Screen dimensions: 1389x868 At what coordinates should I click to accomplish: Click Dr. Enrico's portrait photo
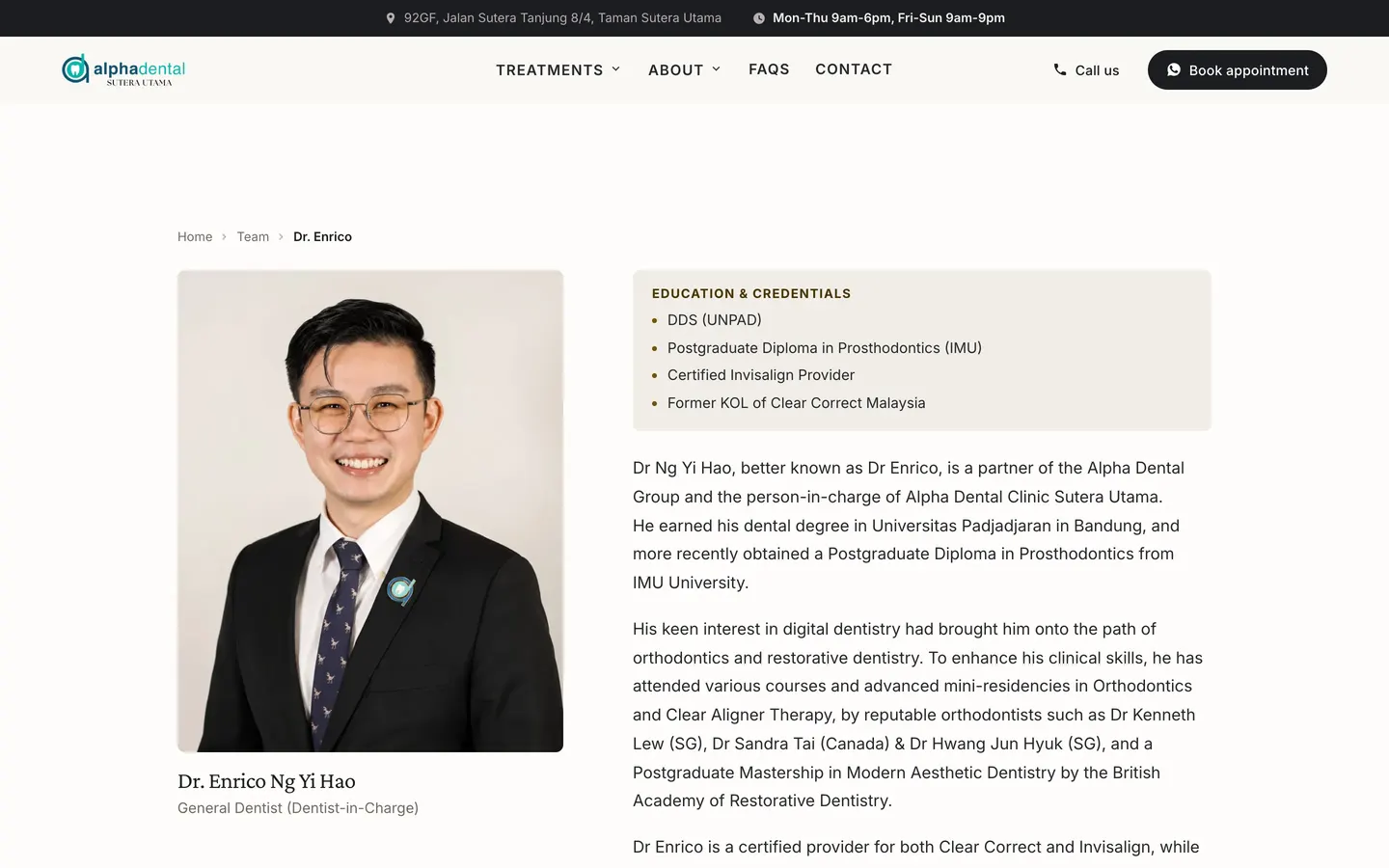click(x=370, y=511)
